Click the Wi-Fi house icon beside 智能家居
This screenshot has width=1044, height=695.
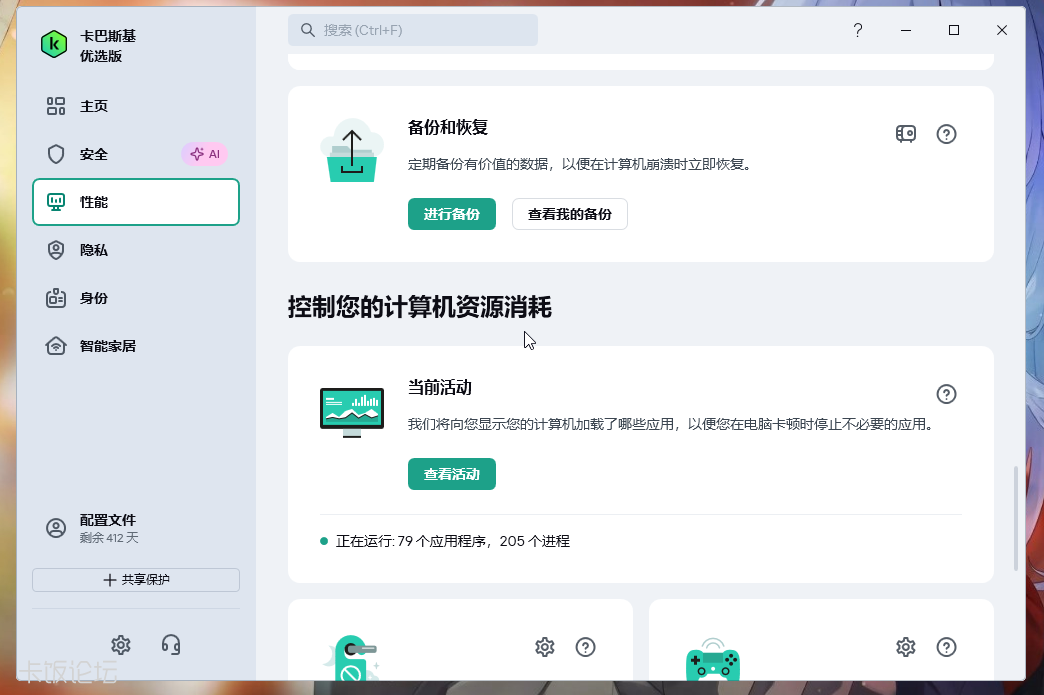(56, 346)
